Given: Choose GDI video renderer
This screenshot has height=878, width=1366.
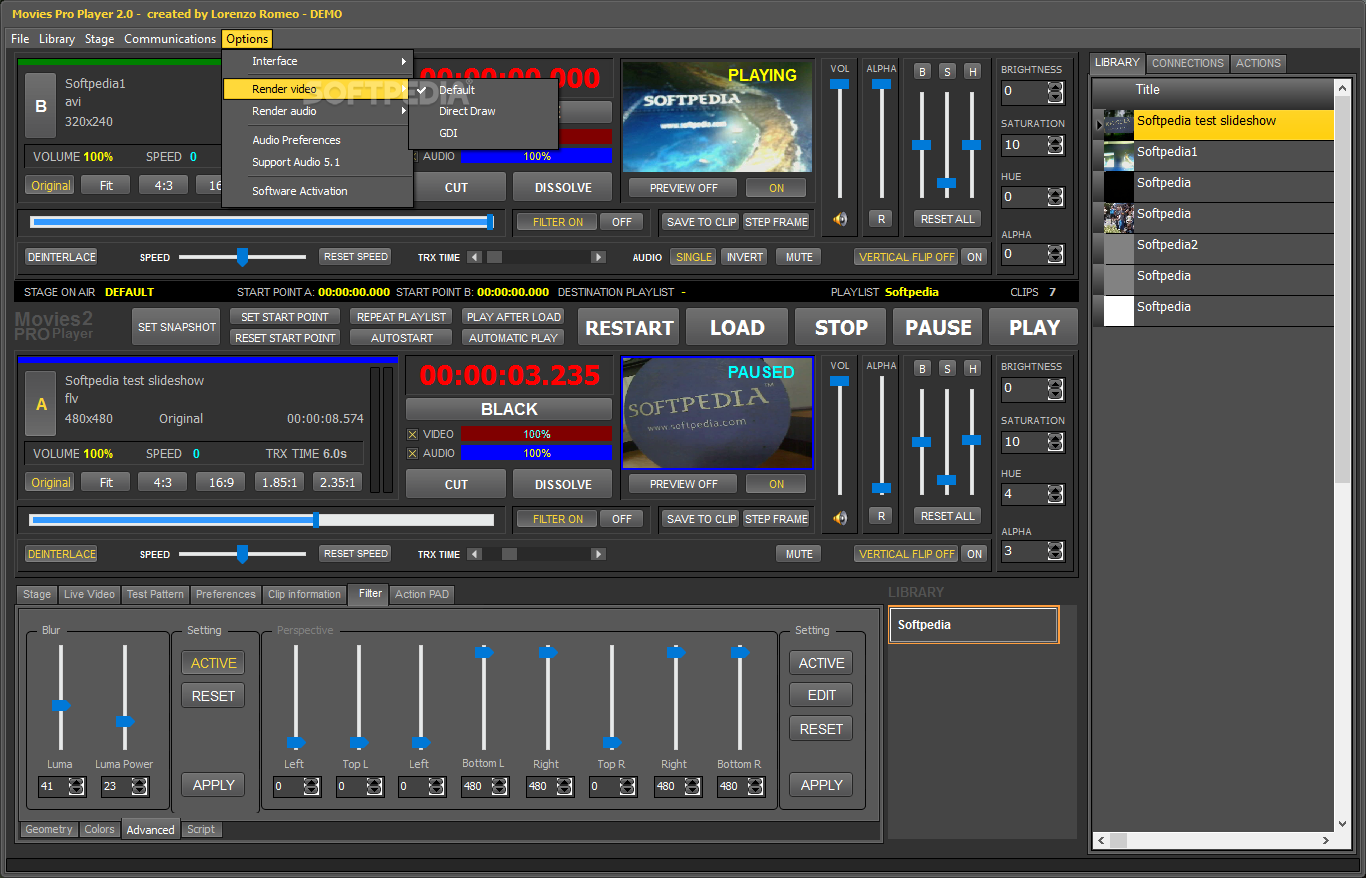Looking at the screenshot, I should (482, 133).
